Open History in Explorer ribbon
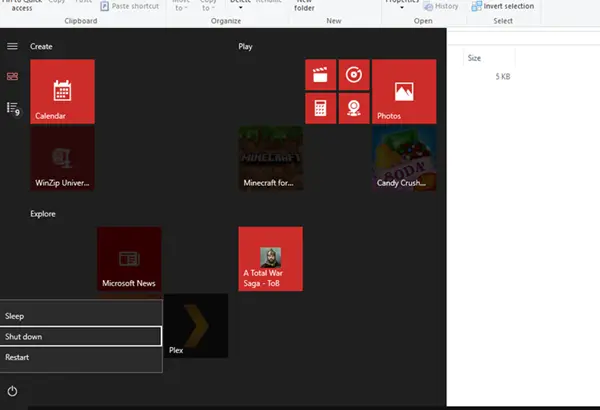 pos(441,6)
